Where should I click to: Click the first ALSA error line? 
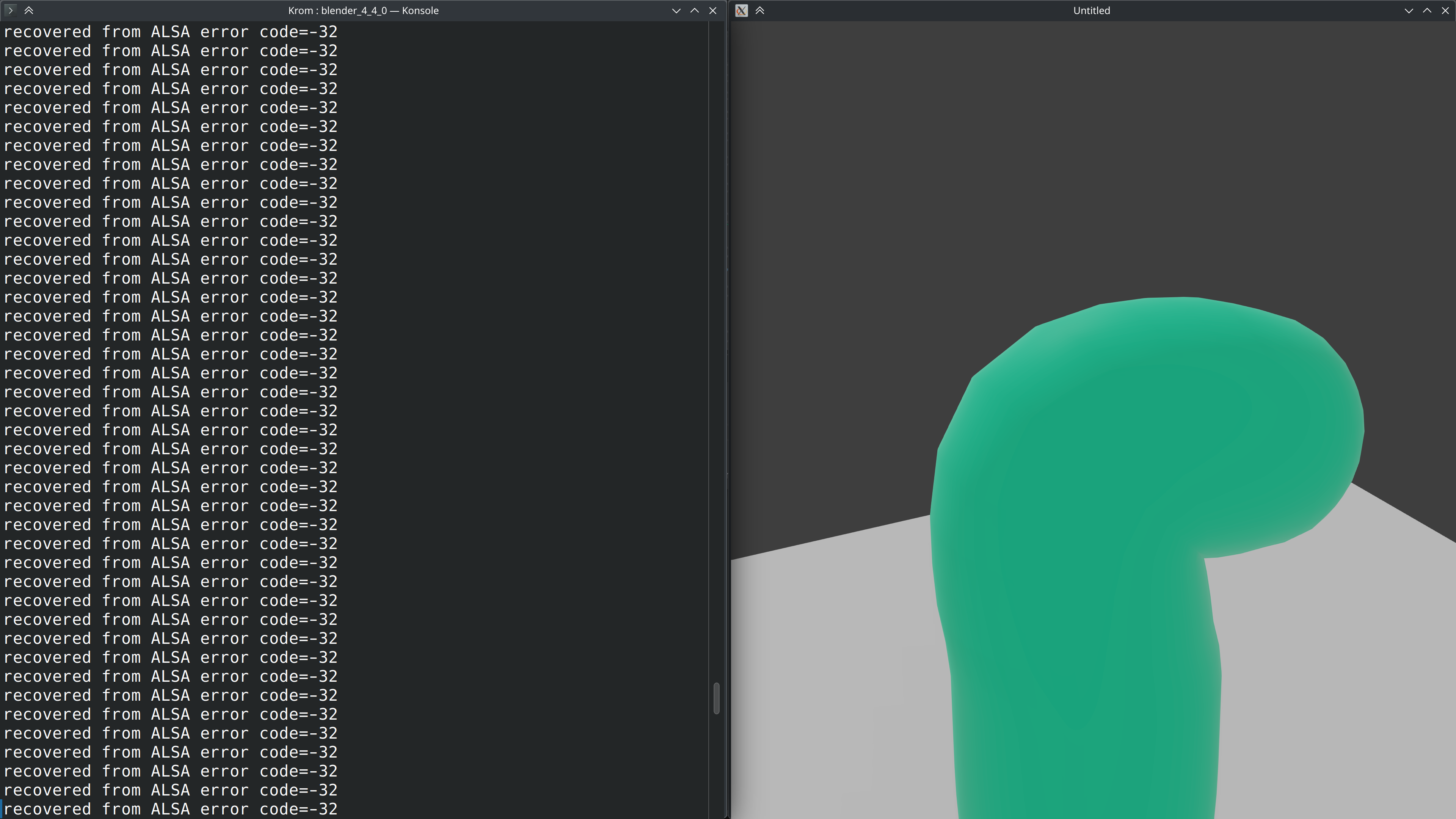[x=170, y=31]
